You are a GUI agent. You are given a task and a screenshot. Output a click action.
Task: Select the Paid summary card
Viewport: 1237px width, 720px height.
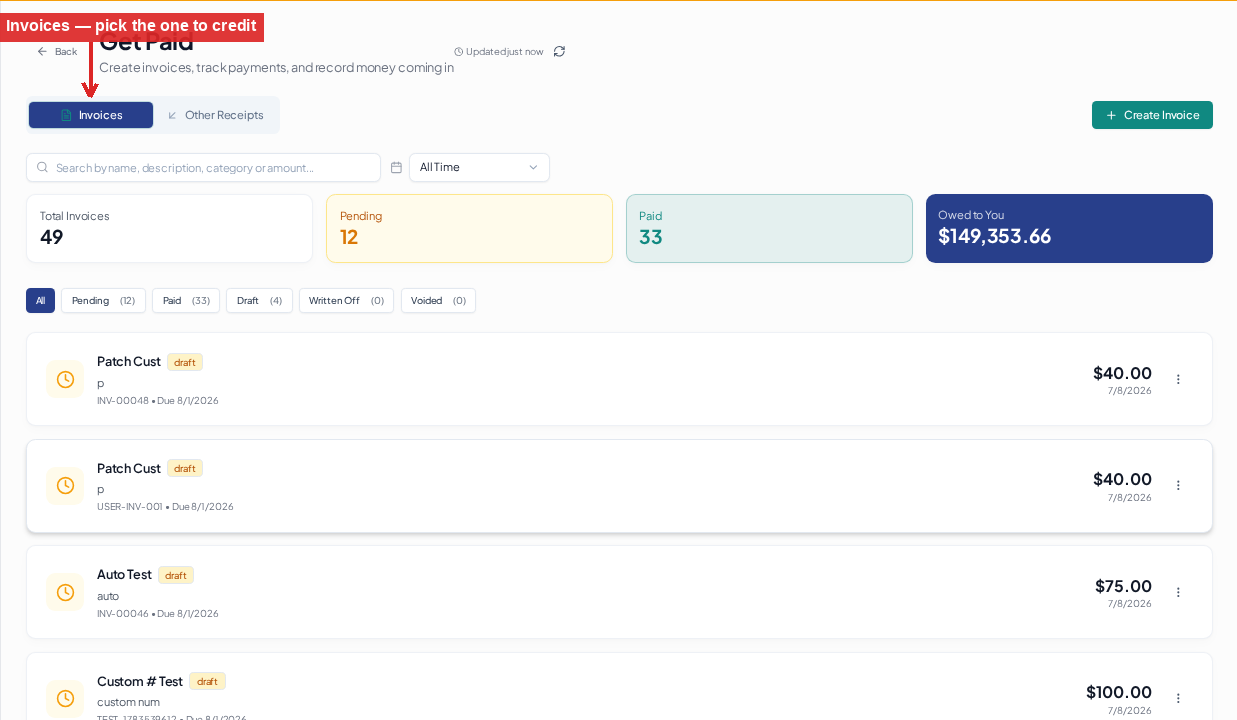(769, 228)
